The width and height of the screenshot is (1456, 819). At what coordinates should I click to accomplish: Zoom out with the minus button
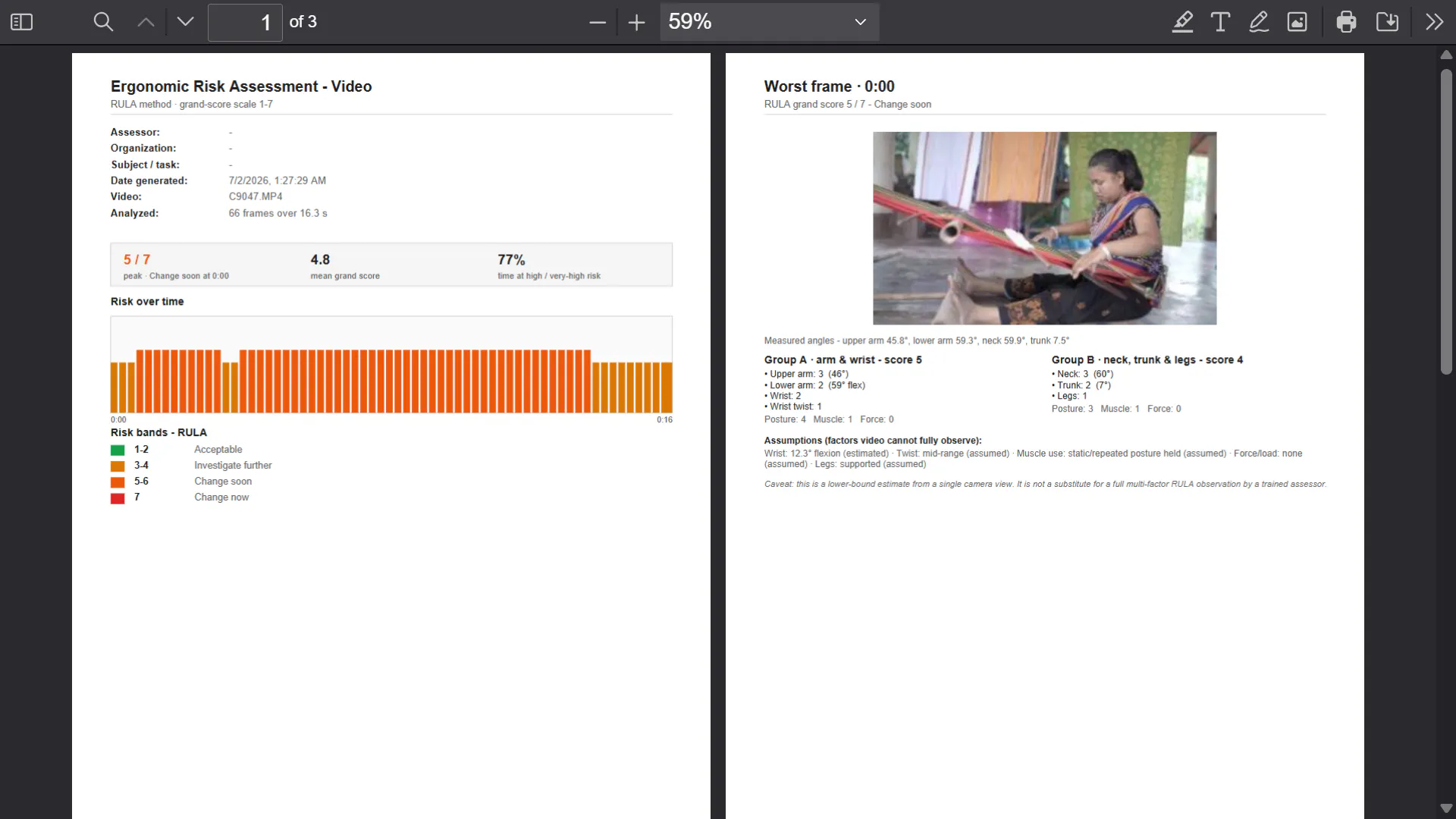(x=598, y=22)
